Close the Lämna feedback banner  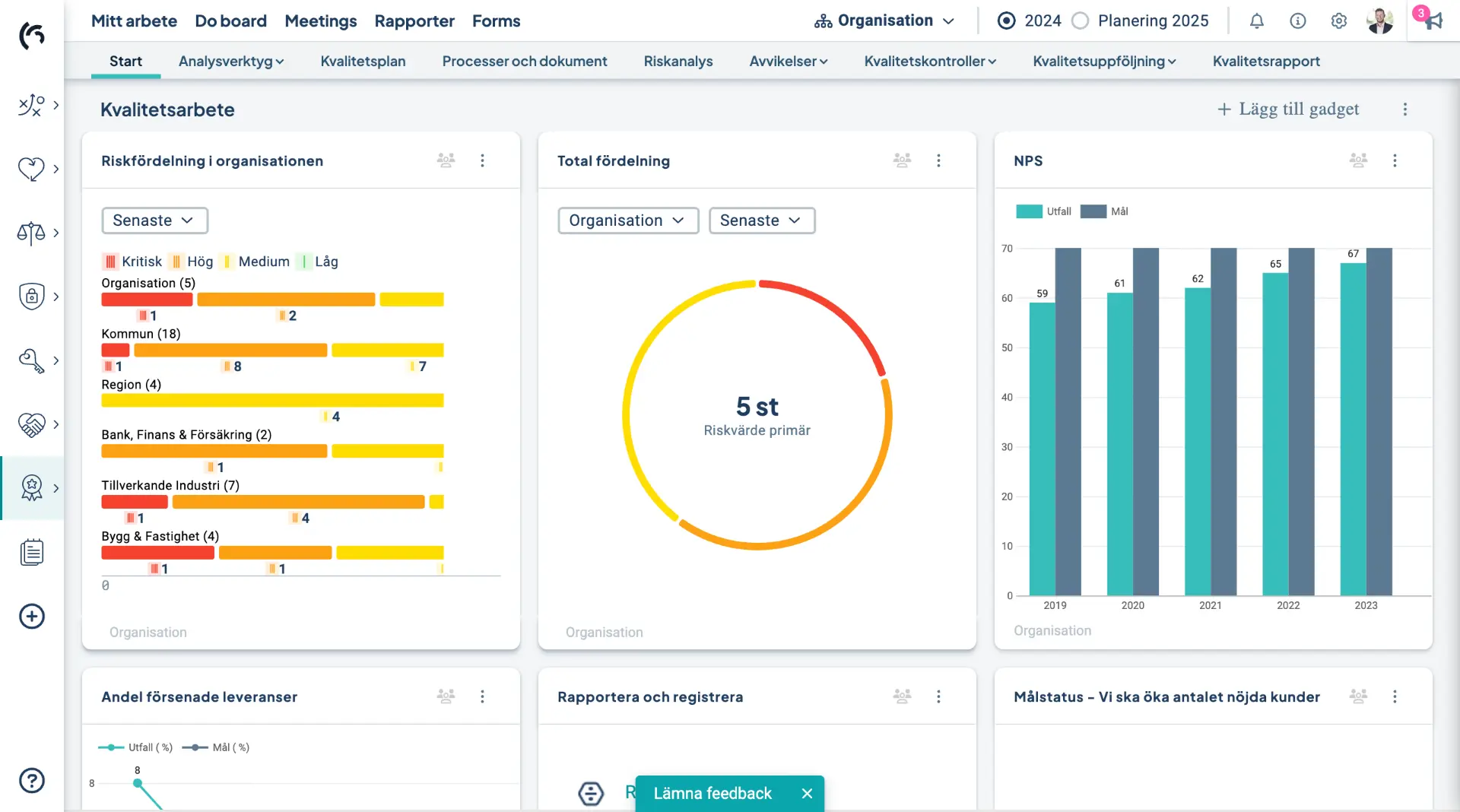click(x=807, y=793)
